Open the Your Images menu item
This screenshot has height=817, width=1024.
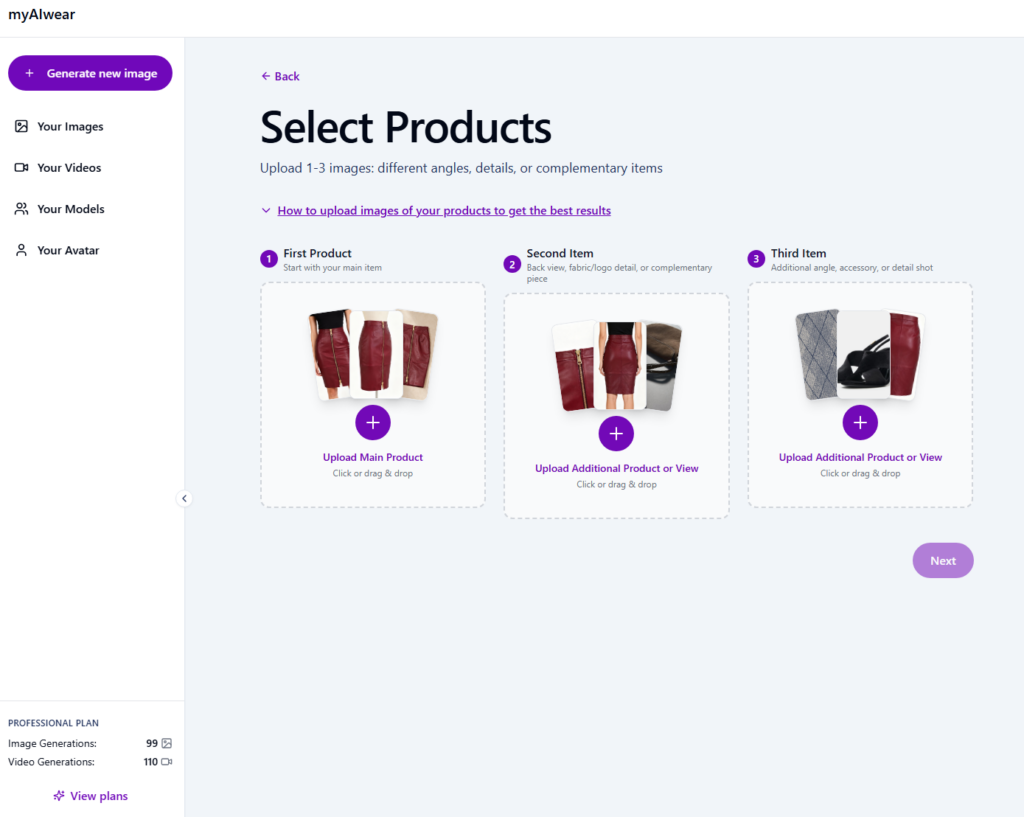[x=70, y=127]
